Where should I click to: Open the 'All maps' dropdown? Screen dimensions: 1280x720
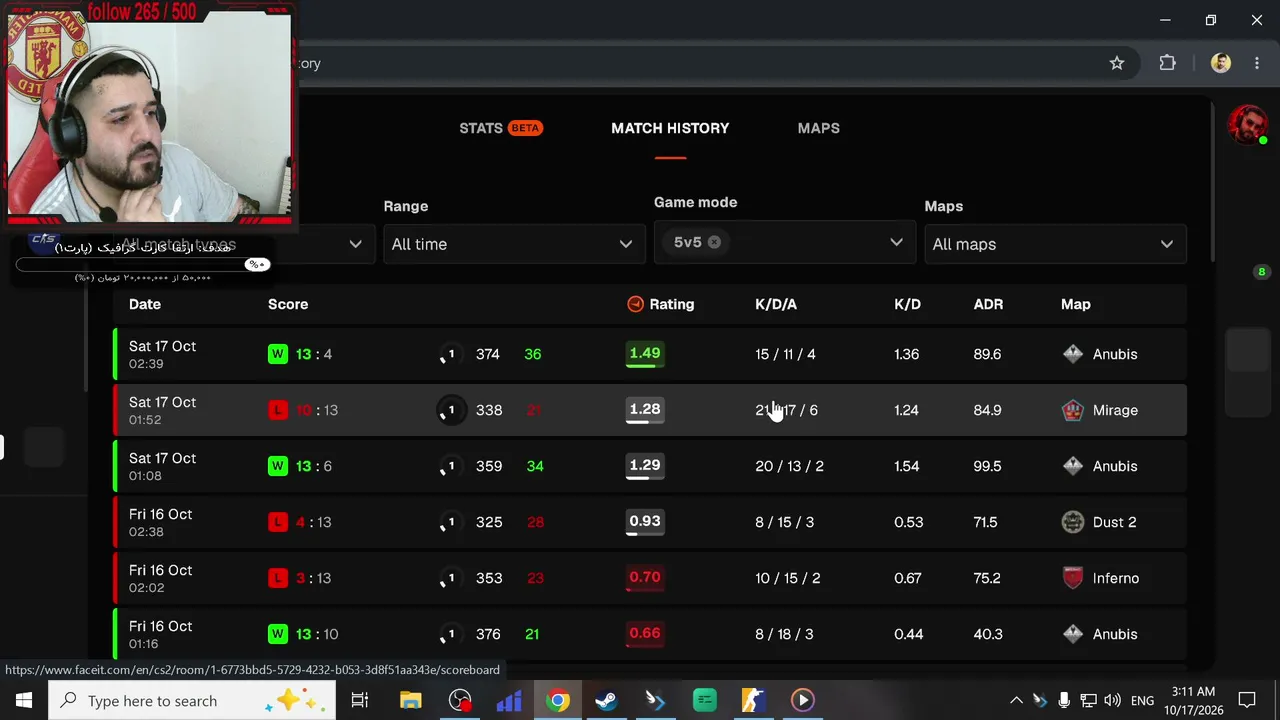tap(1055, 244)
